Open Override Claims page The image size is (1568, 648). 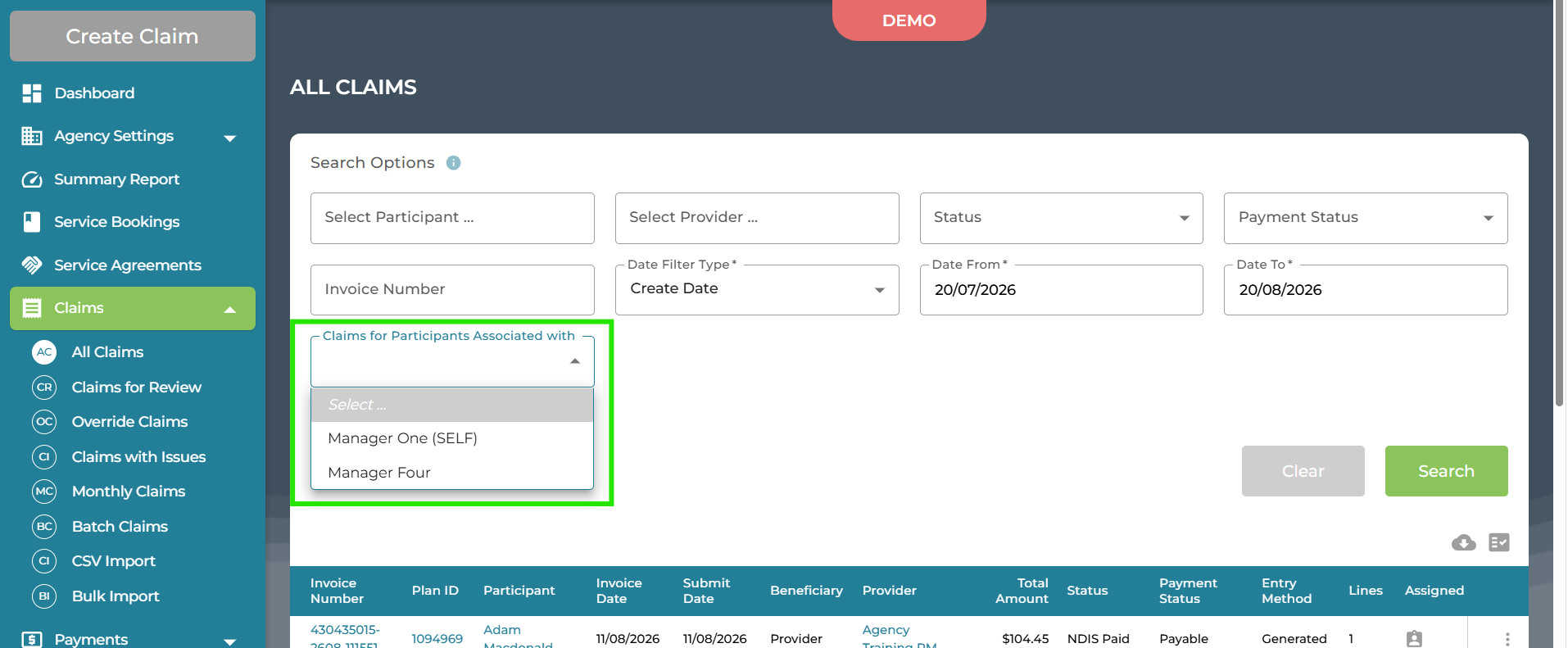pos(129,422)
